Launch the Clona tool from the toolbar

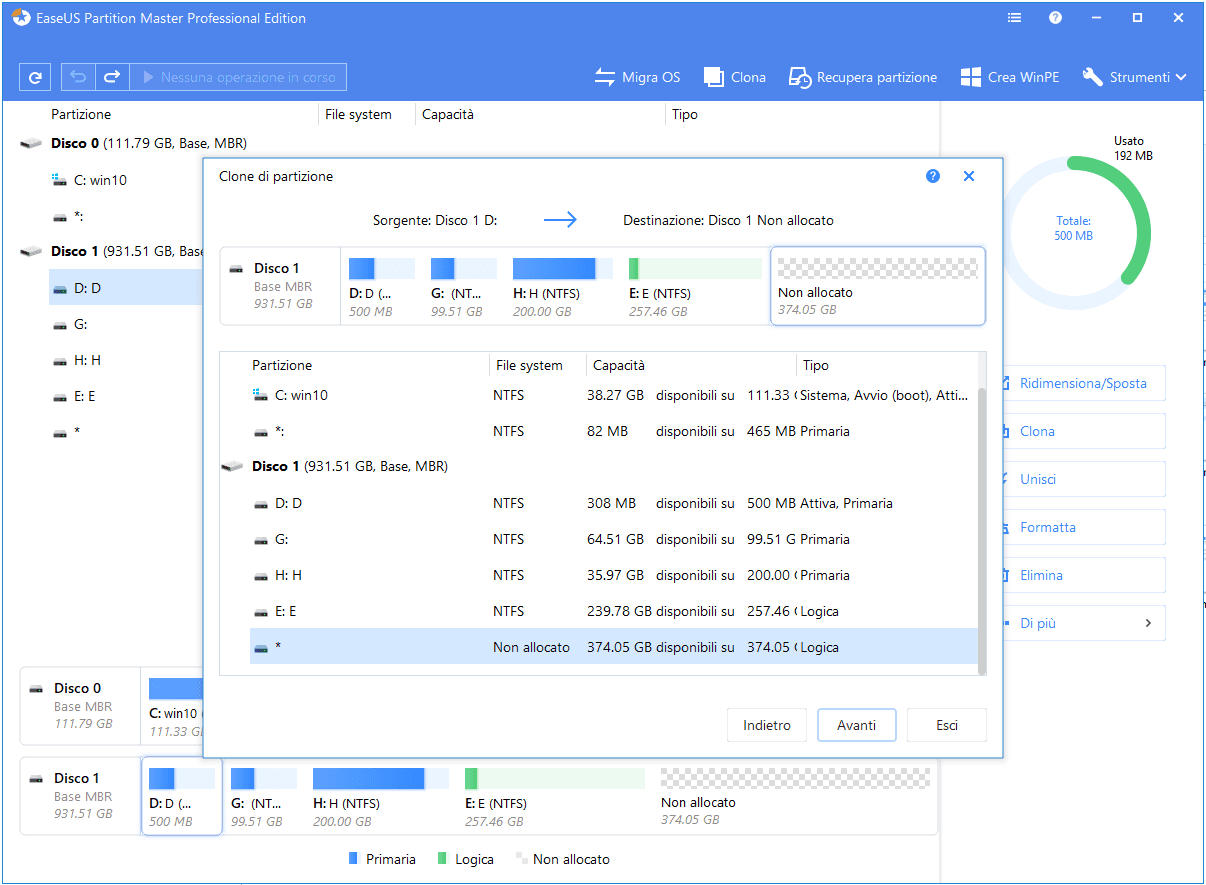735,77
